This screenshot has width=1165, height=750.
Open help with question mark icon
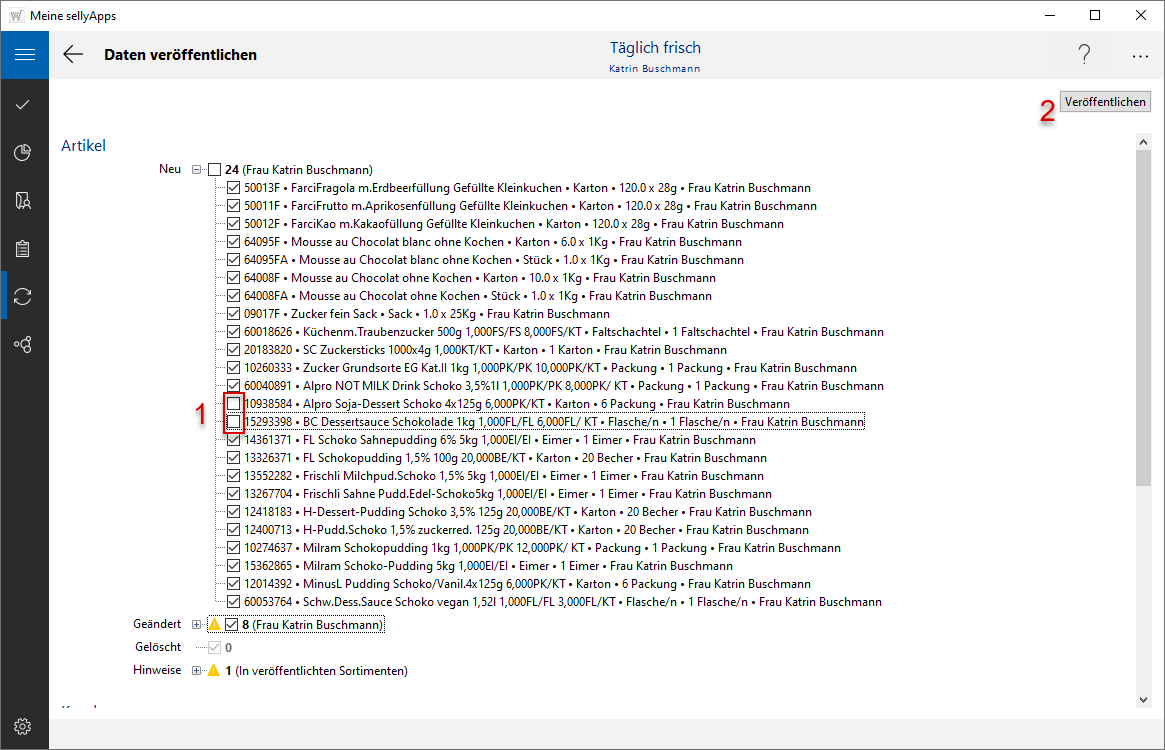tap(1084, 55)
